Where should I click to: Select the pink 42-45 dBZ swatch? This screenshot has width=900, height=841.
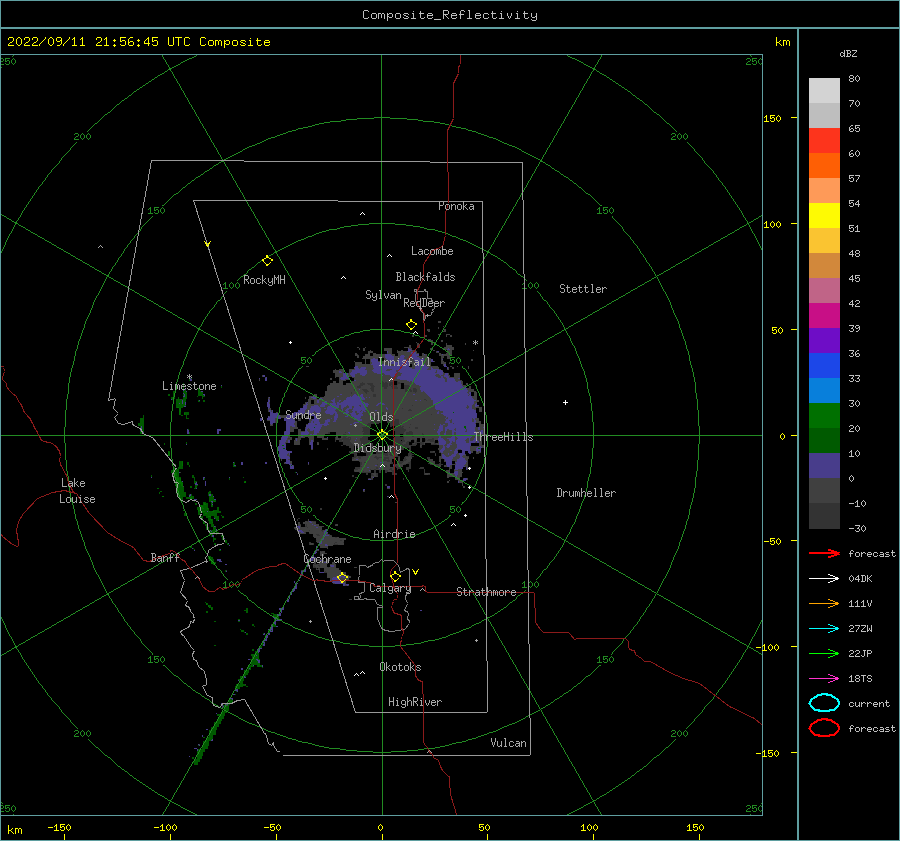824,290
